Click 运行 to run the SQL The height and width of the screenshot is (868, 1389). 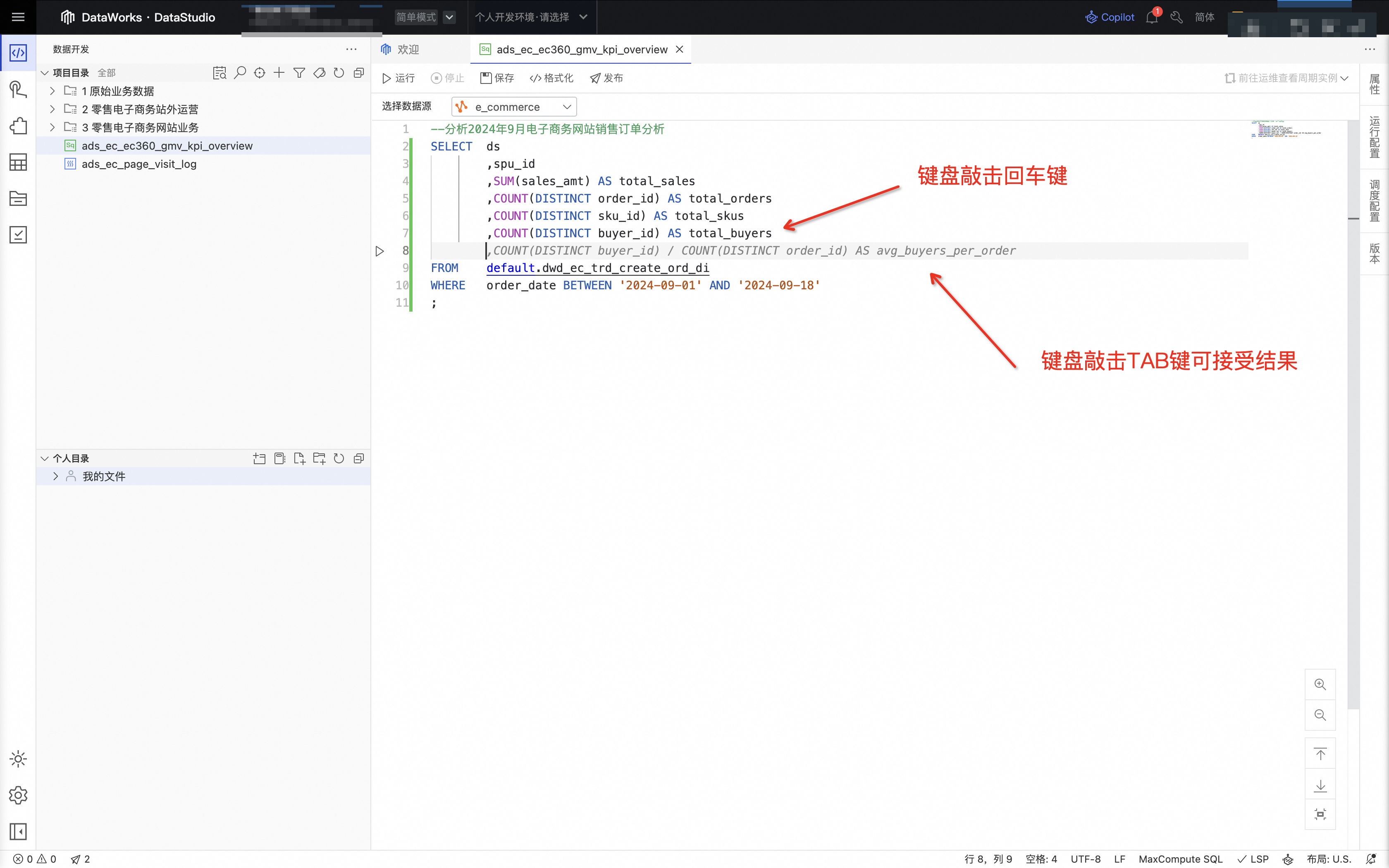[399, 78]
